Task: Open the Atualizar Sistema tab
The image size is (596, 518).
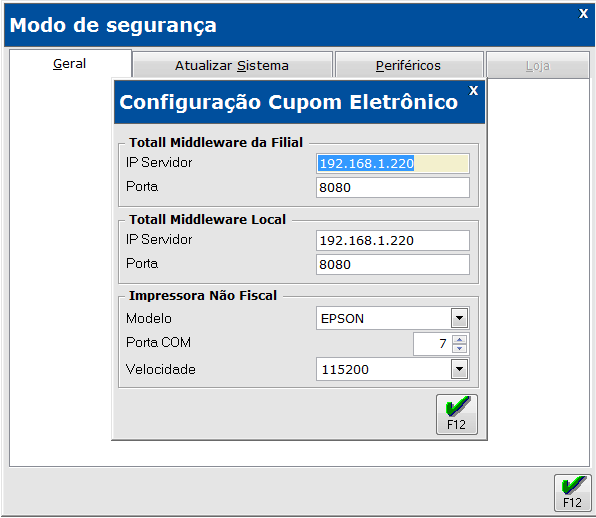Action: (232, 65)
